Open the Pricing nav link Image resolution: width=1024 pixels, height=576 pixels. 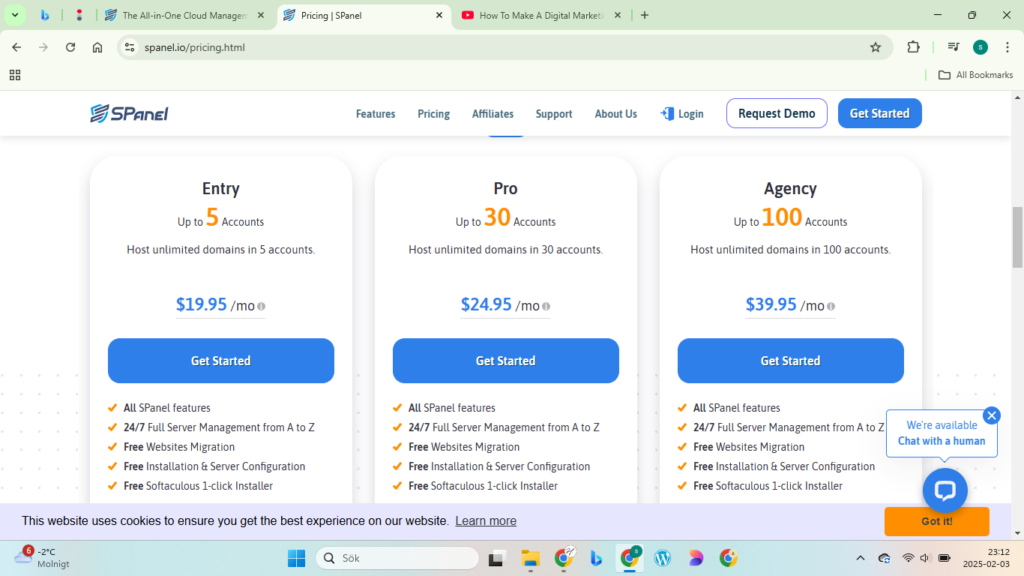434,114
